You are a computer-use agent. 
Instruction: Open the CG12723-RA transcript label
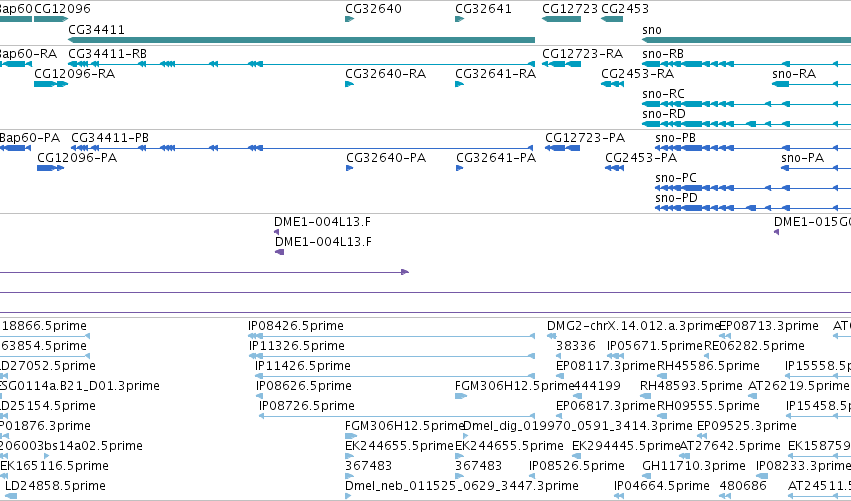pos(582,54)
